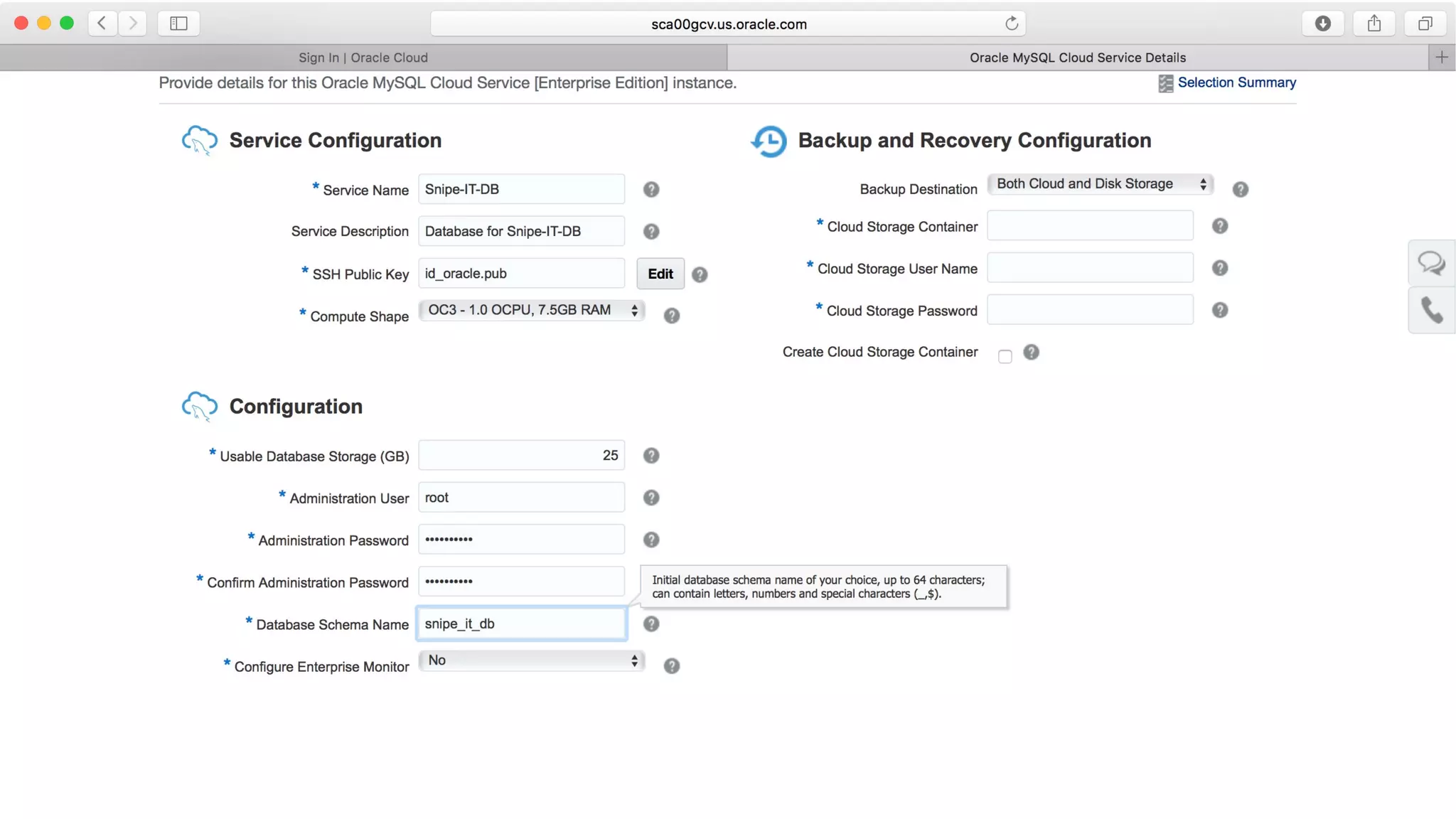1456x819 pixels.
Task: Reload the page with refresh icon
Action: 1011,23
